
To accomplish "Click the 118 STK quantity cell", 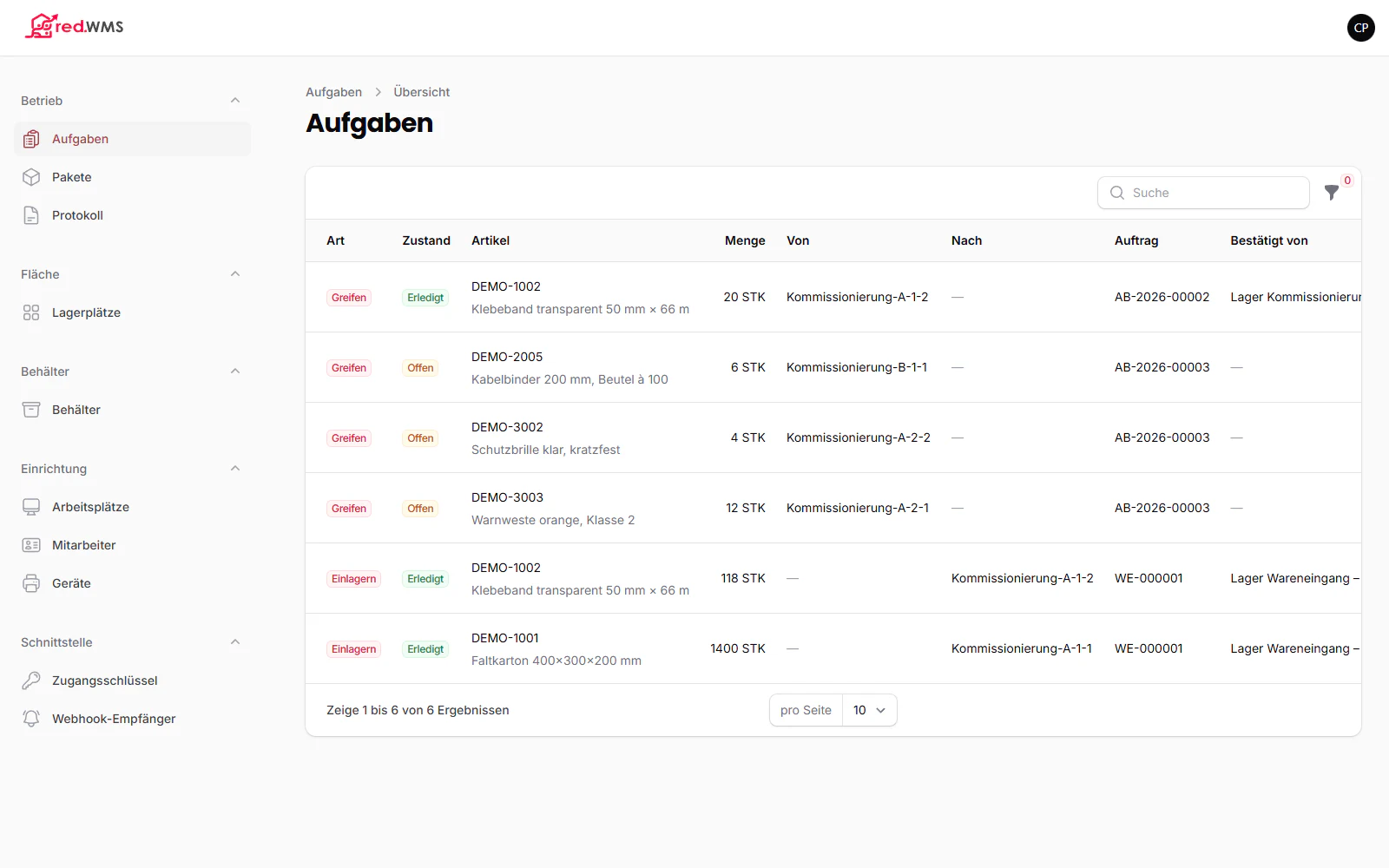I will coord(743,578).
